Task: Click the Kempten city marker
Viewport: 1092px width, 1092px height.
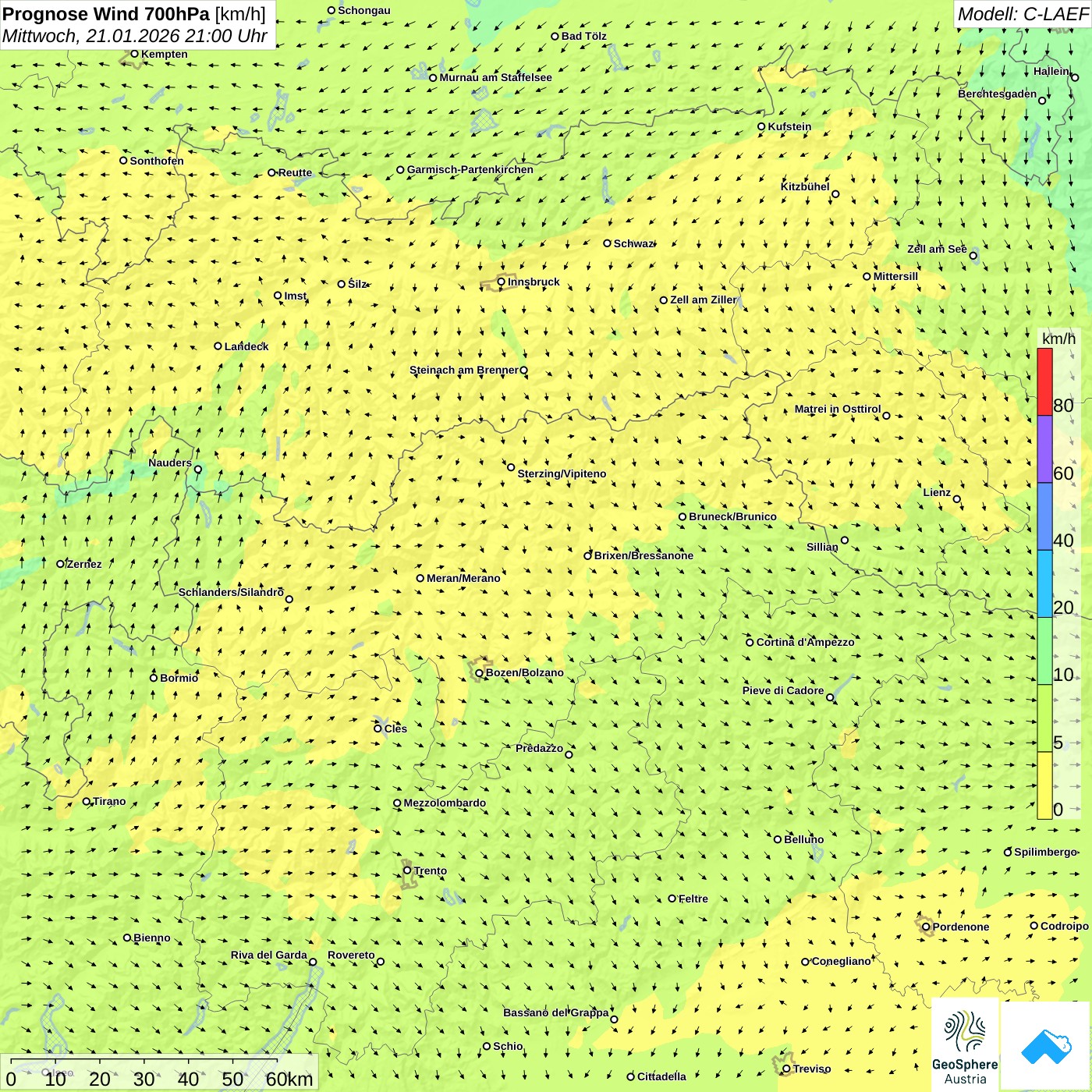Action: pyautogui.click(x=135, y=54)
